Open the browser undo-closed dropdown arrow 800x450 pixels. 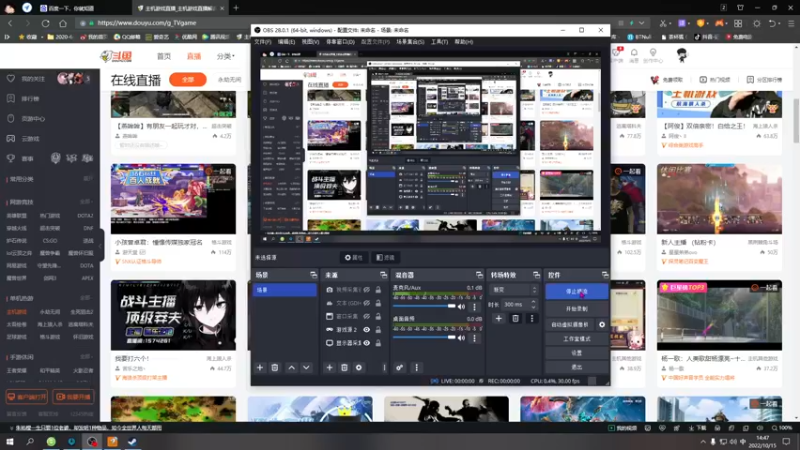[x=780, y=23]
